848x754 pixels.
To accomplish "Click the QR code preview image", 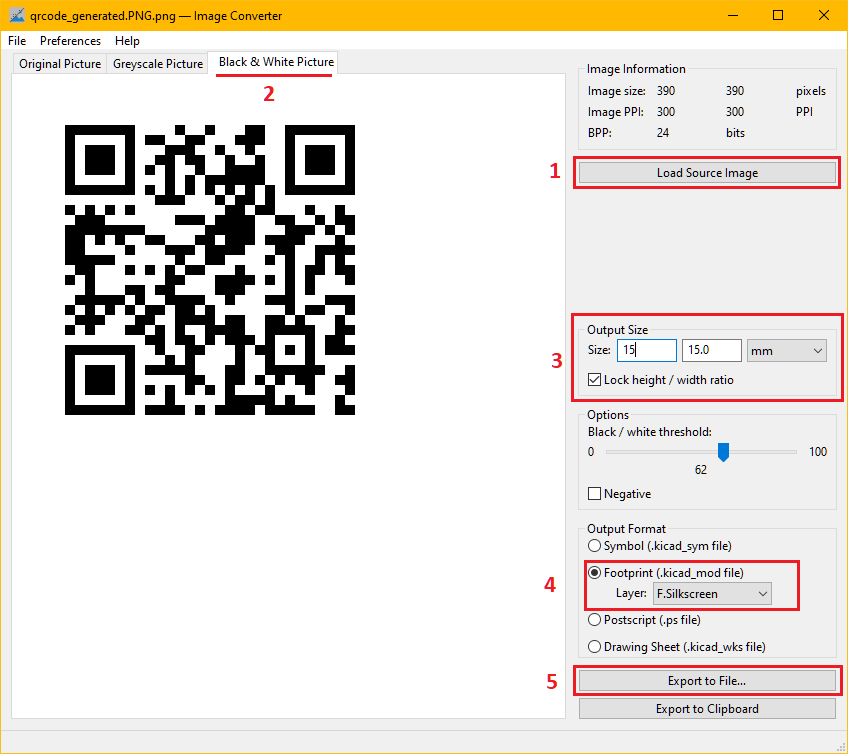I will 210,270.
